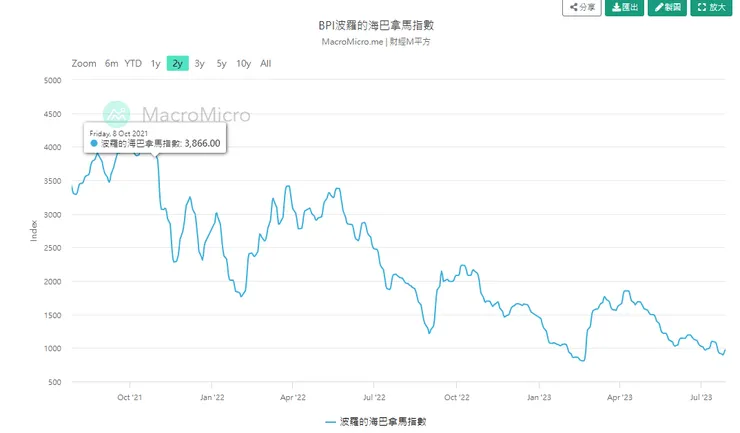Click the share (分享) icon button
Image resolution: width=740 pixels, height=433 pixels.
(x=573, y=7)
